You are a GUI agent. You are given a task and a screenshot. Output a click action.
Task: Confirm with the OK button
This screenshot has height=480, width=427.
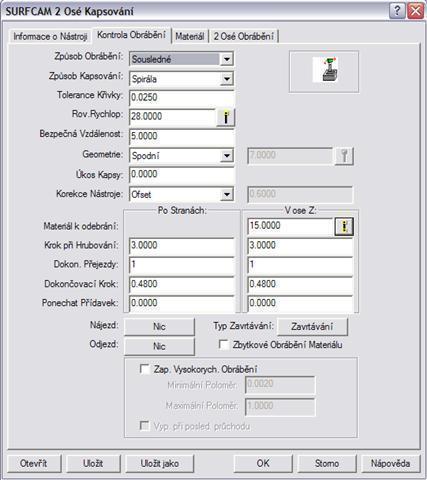263,463
